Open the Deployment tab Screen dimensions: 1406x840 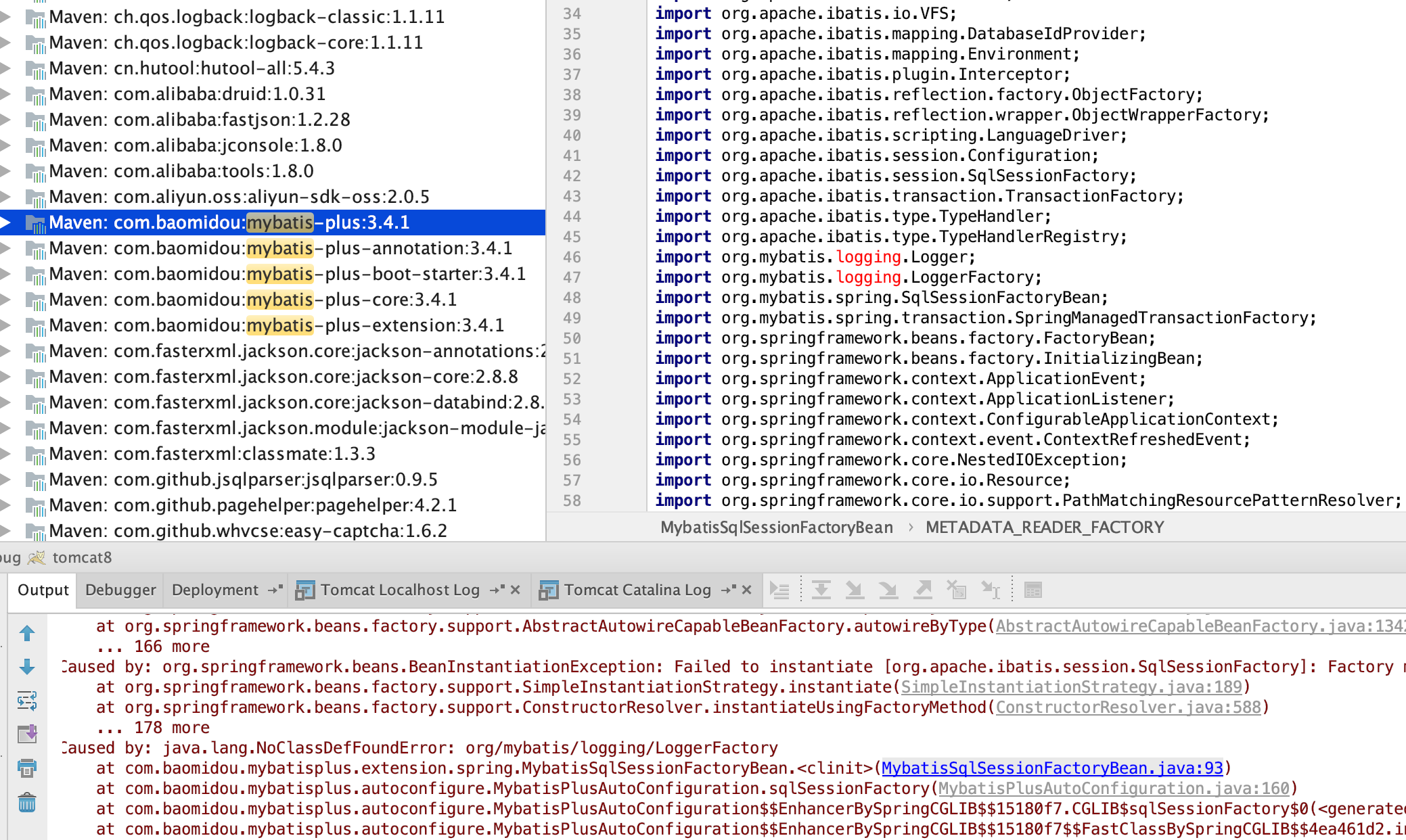[x=214, y=589]
